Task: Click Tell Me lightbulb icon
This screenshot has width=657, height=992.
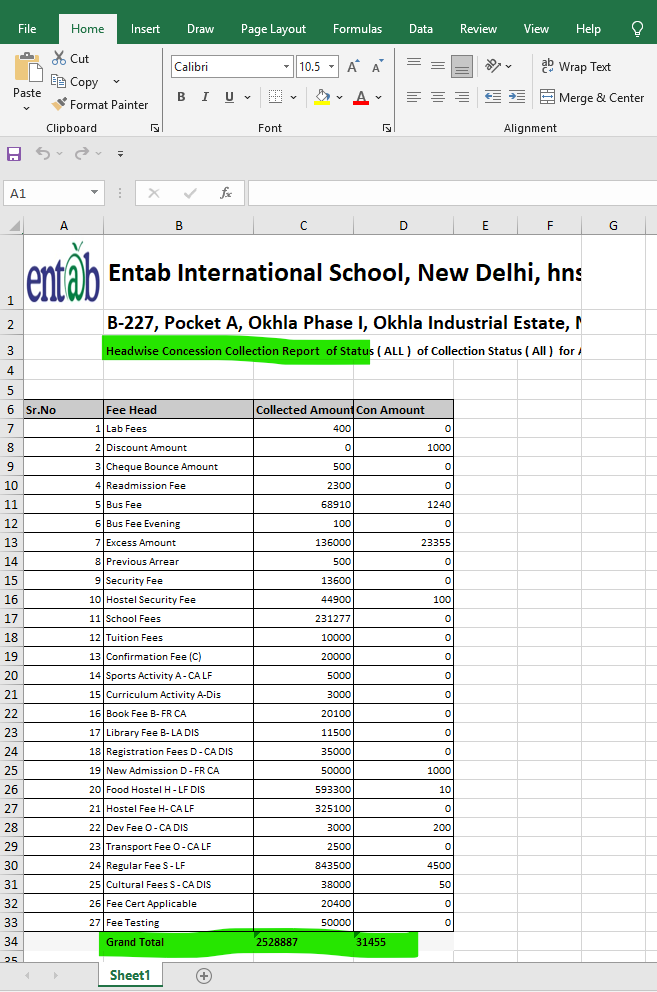Action: pyautogui.click(x=637, y=29)
